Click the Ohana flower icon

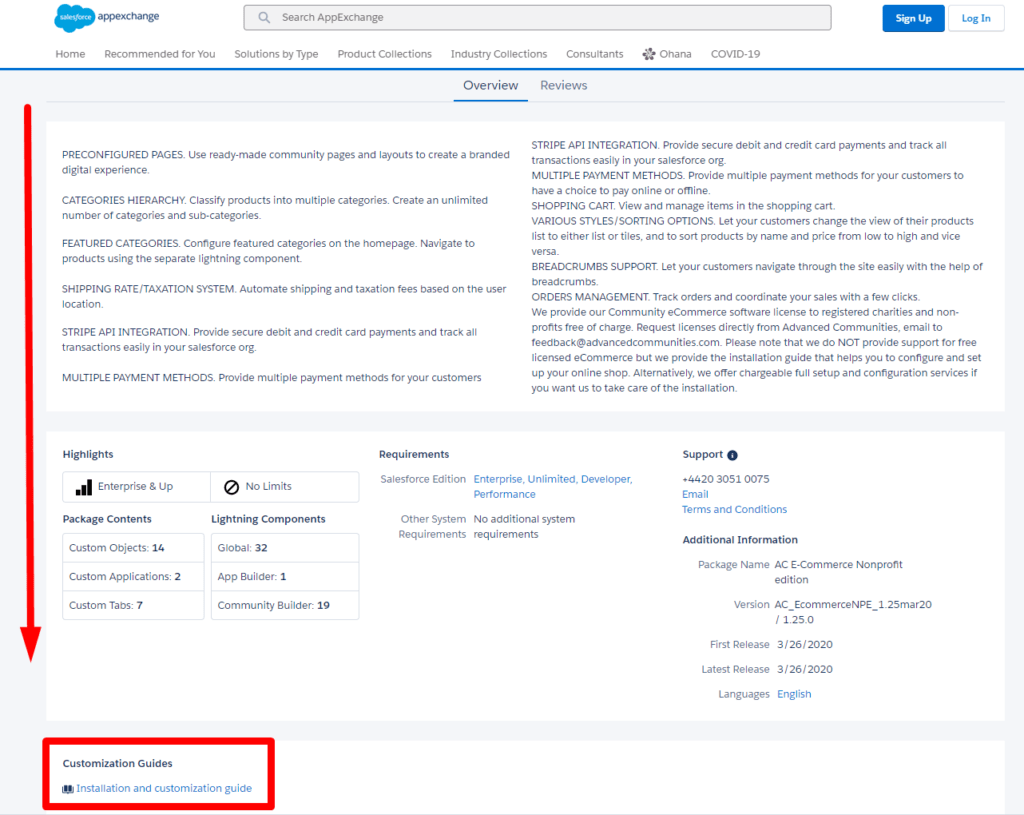(x=649, y=54)
